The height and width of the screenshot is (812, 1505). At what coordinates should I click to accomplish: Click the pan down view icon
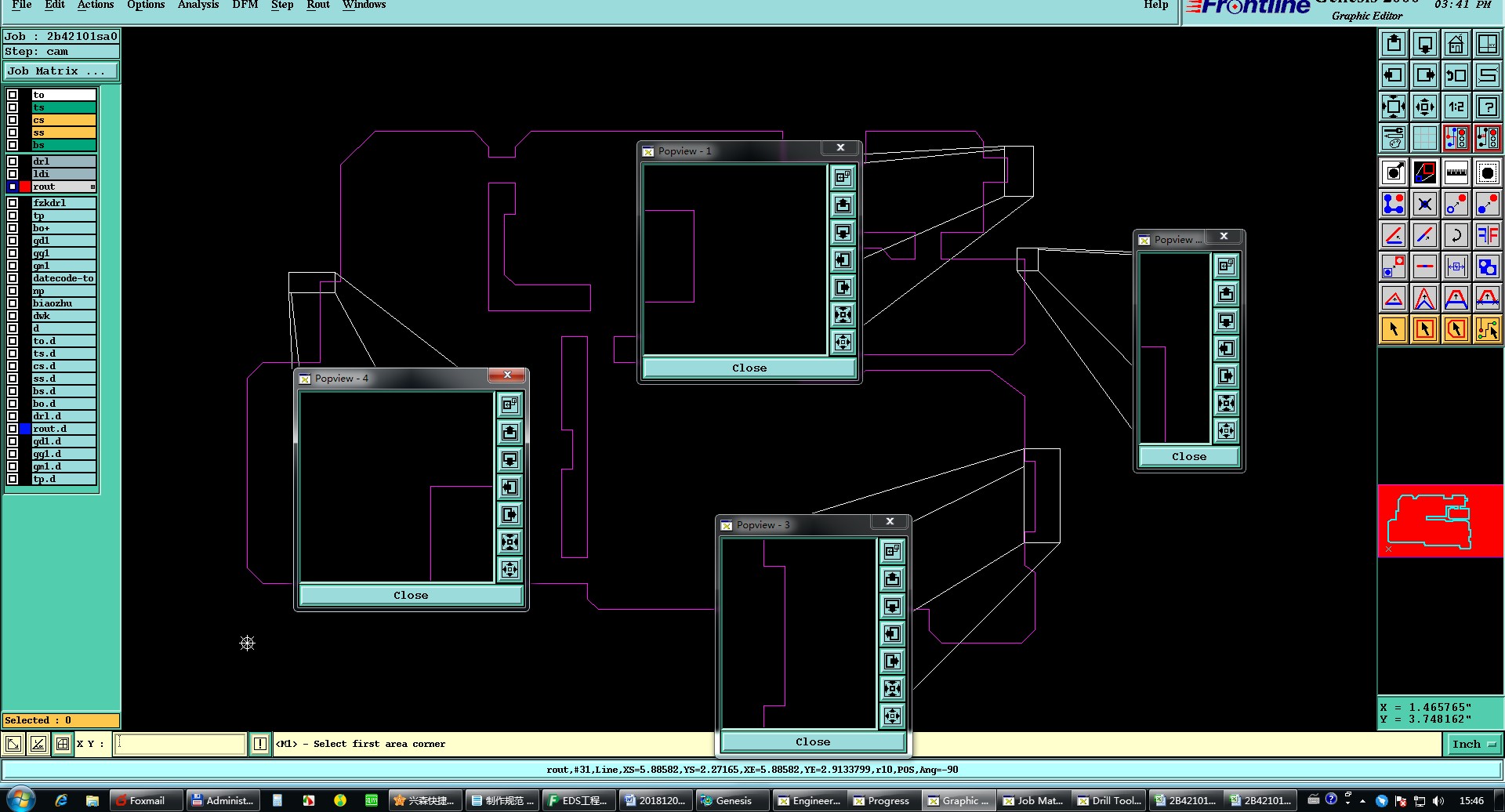1425,44
